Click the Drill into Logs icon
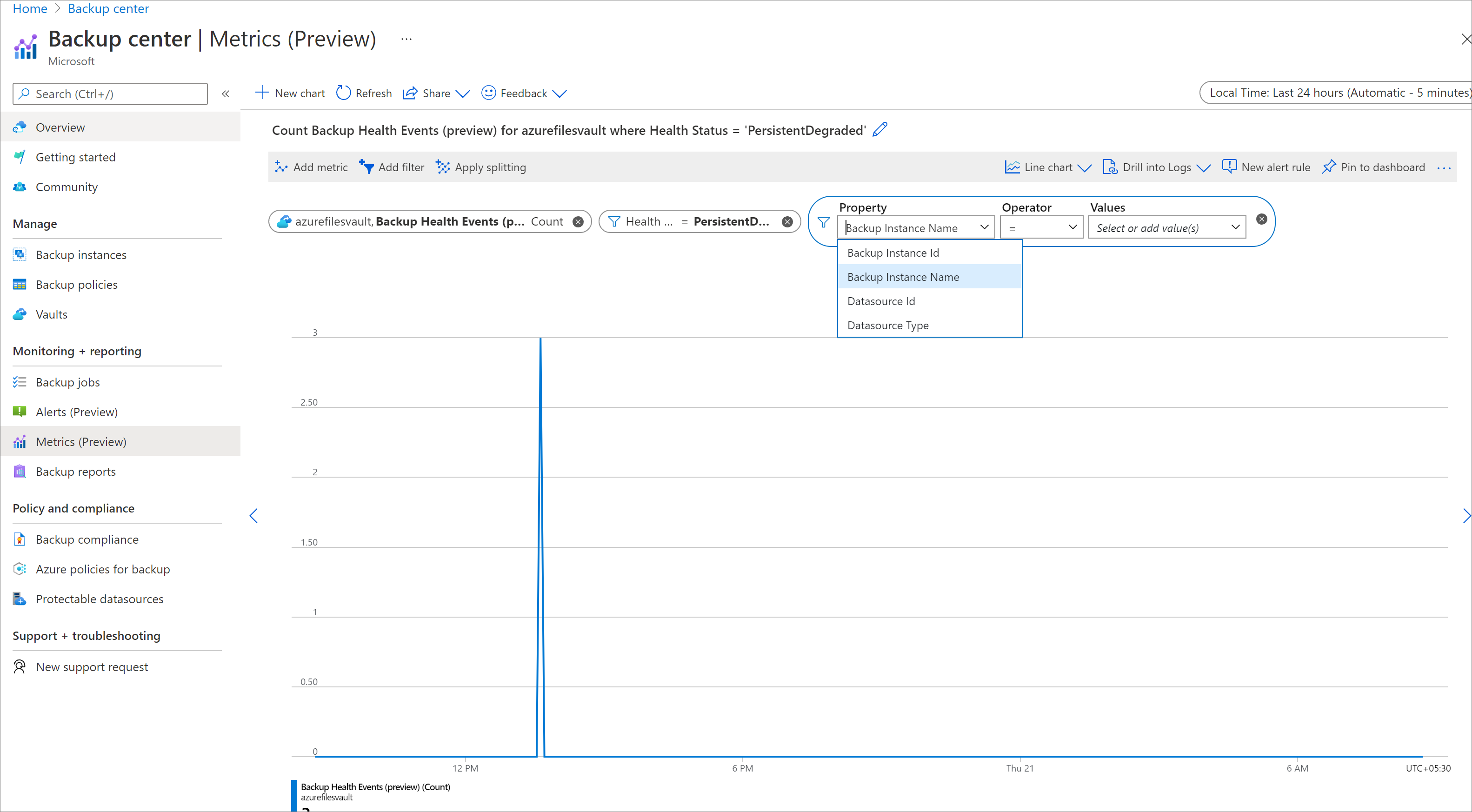The height and width of the screenshot is (812, 1472). pyautogui.click(x=1108, y=166)
